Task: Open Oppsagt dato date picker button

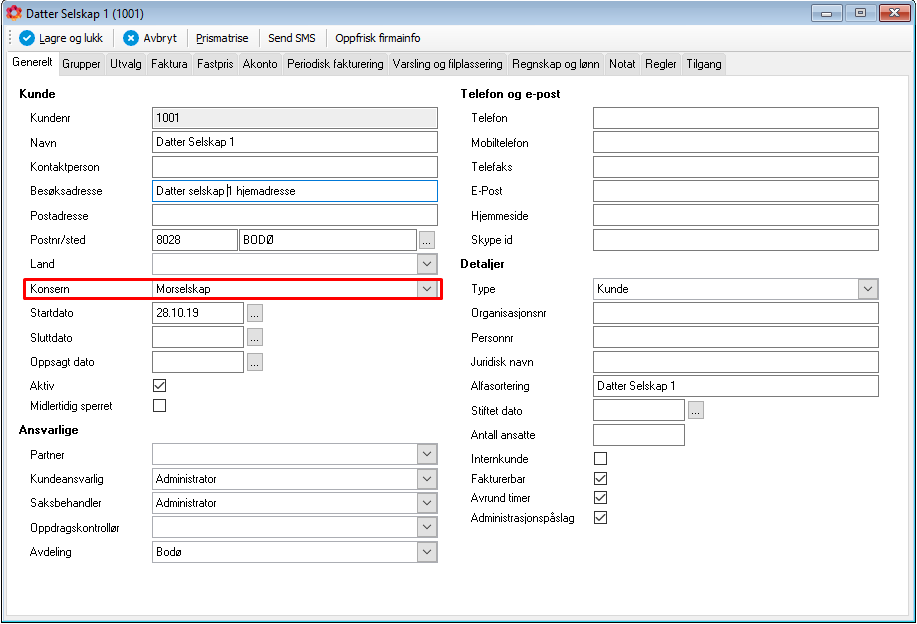Action: coord(254,362)
